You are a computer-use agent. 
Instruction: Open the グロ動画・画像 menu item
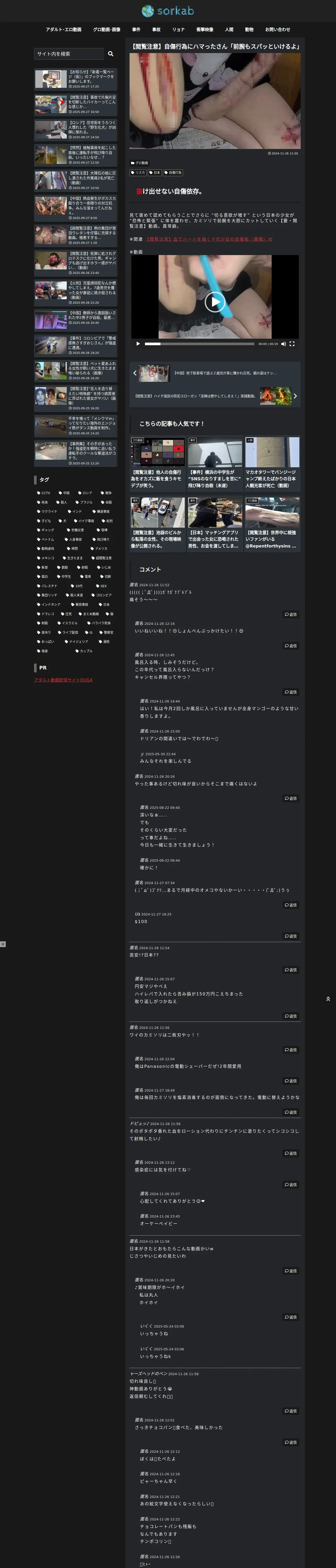[107, 29]
